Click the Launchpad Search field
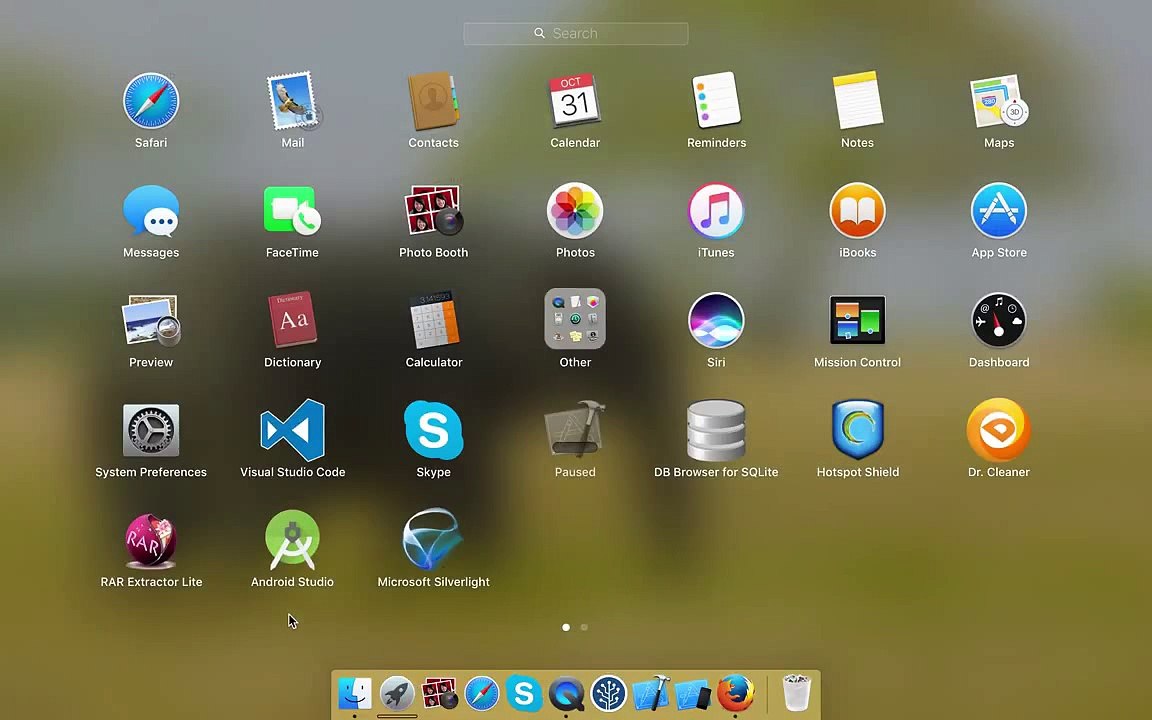This screenshot has height=720, width=1152. [576, 33]
